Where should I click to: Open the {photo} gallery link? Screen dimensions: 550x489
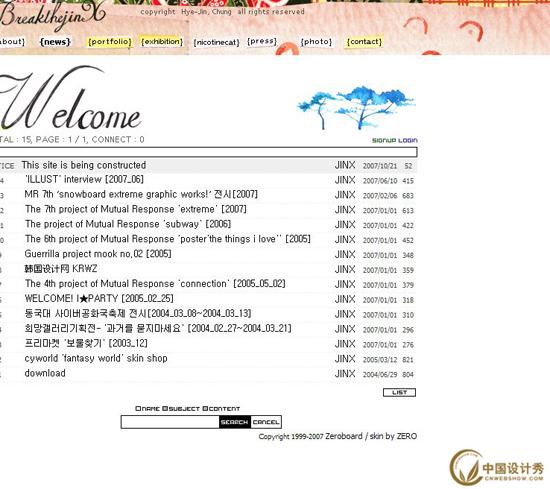tap(316, 42)
